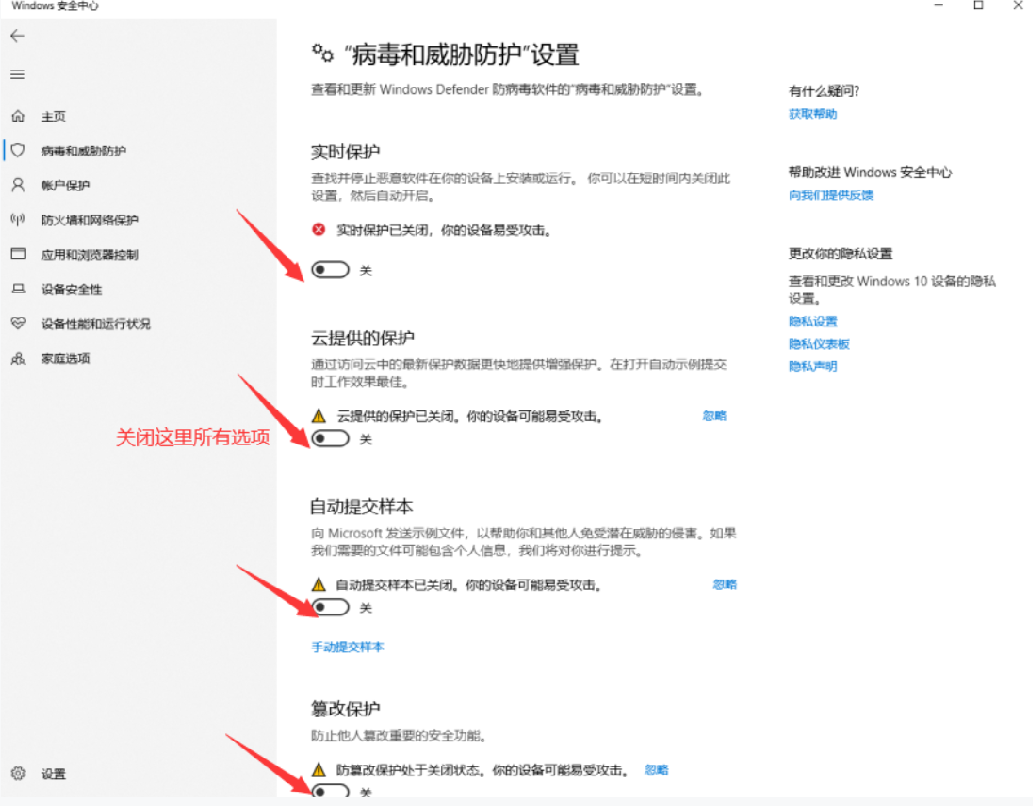Close the Windows 安全中心 window
Image resolution: width=1033 pixels, height=806 pixels.
[1018, 5]
